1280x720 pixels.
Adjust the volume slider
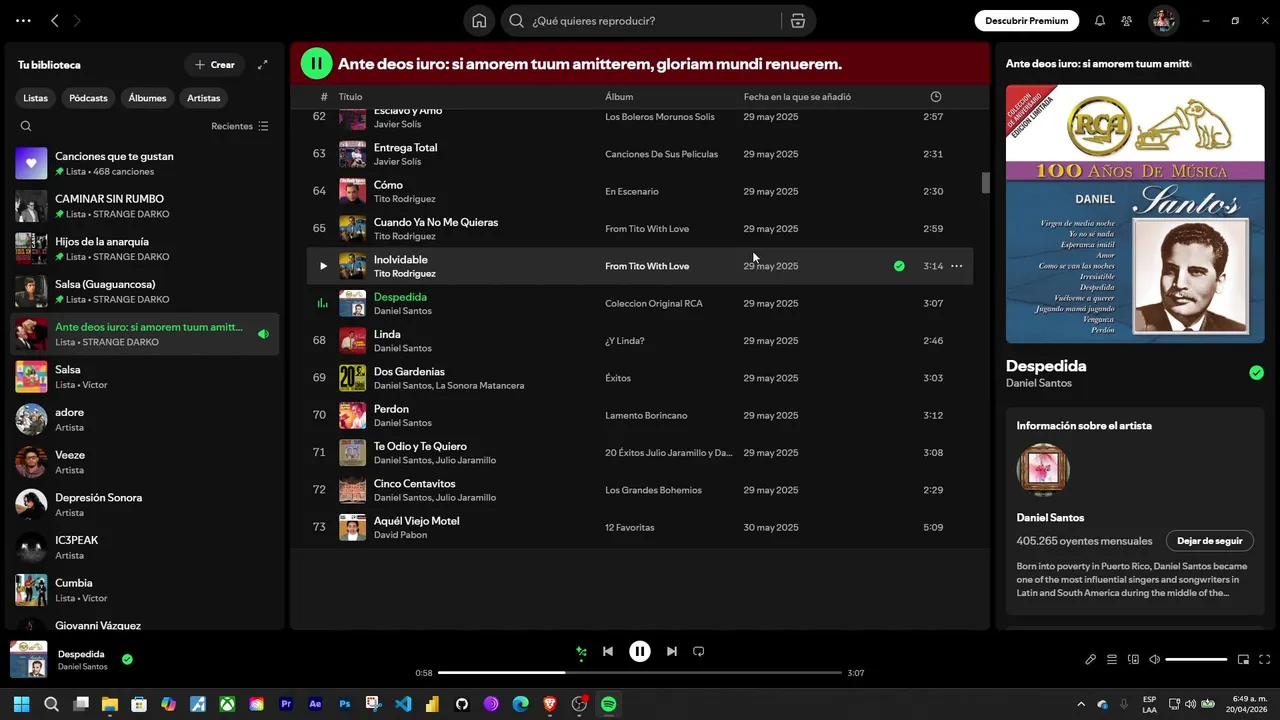(1196, 660)
